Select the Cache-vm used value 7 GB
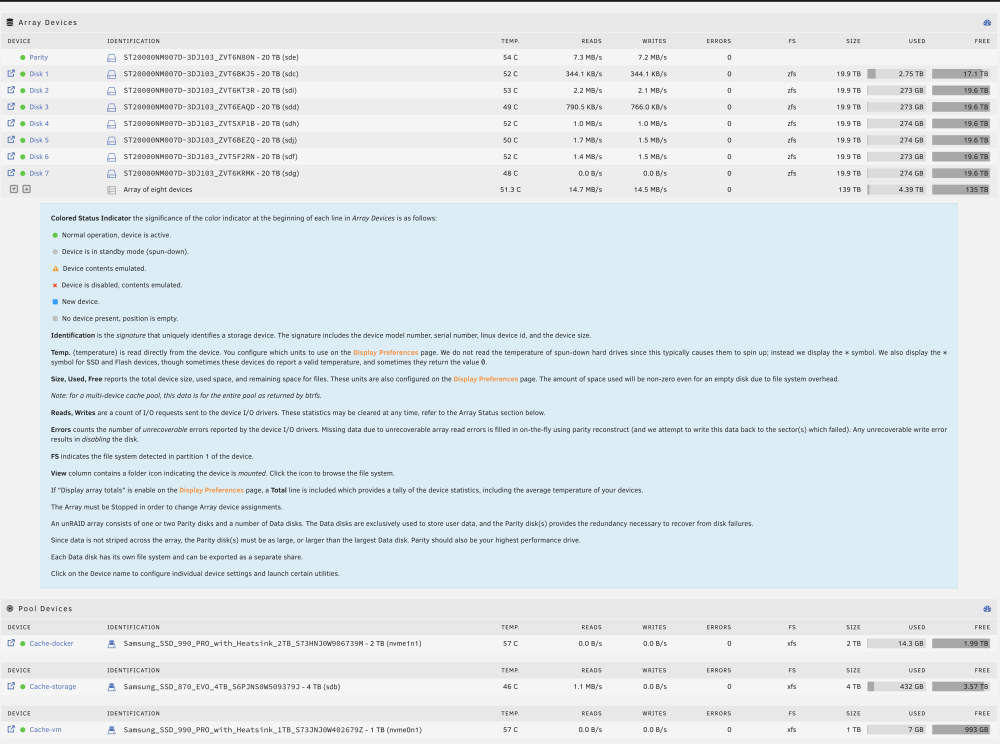The height and width of the screenshot is (744, 1000). coord(916,729)
